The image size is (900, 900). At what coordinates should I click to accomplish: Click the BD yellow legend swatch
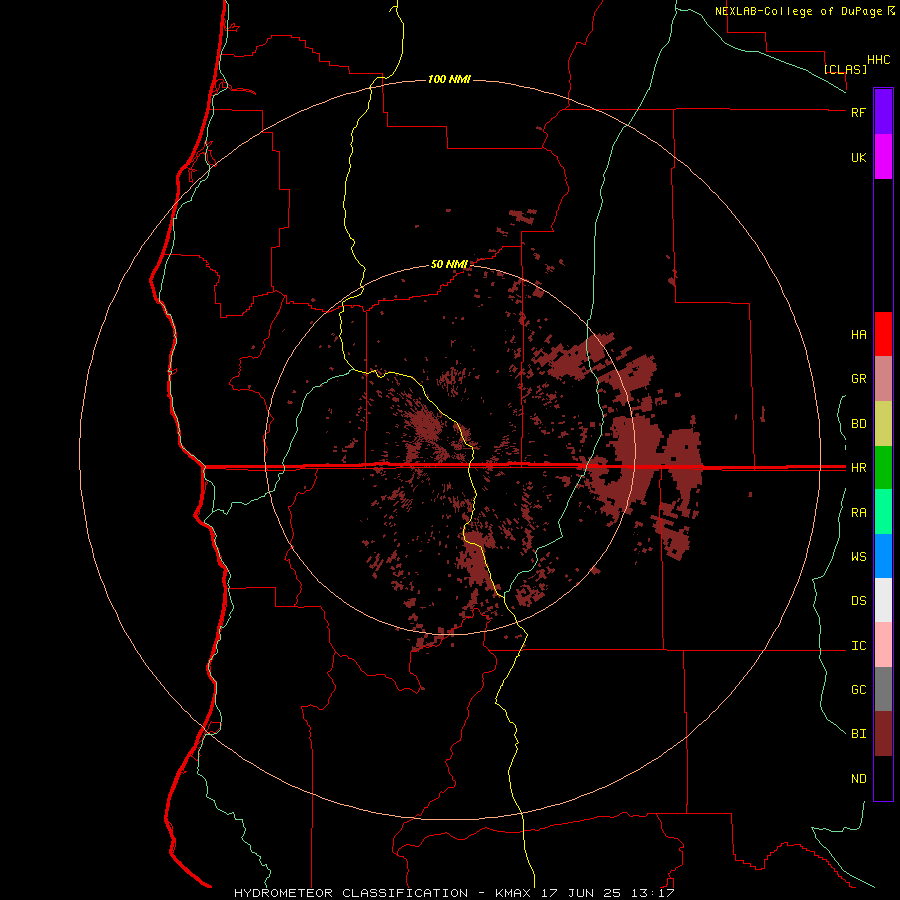883,424
